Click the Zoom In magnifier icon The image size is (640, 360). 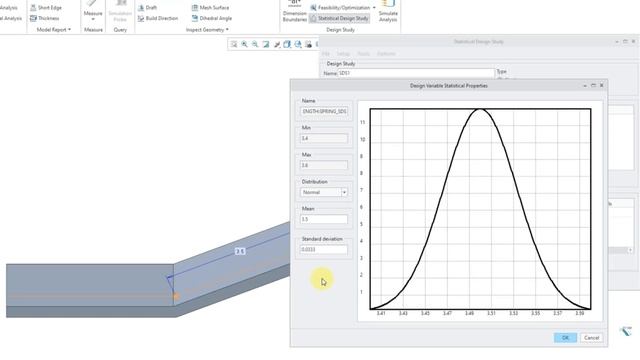click(244, 44)
